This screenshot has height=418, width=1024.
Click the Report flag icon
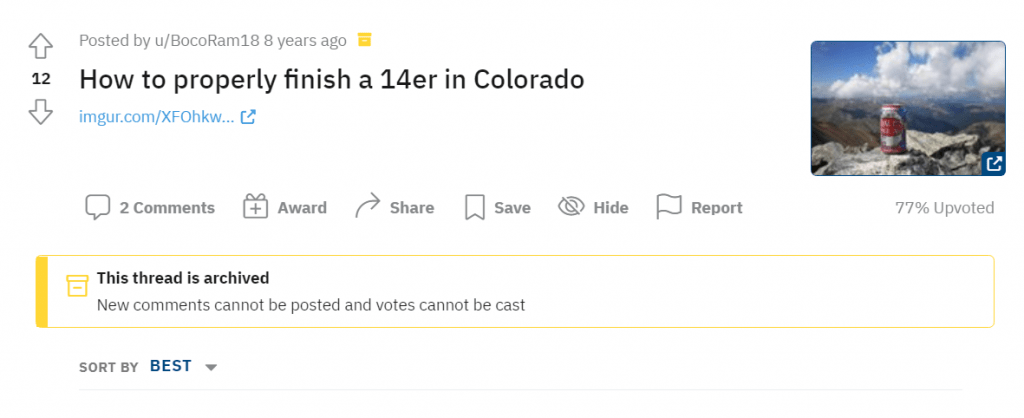click(x=668, y=207)
